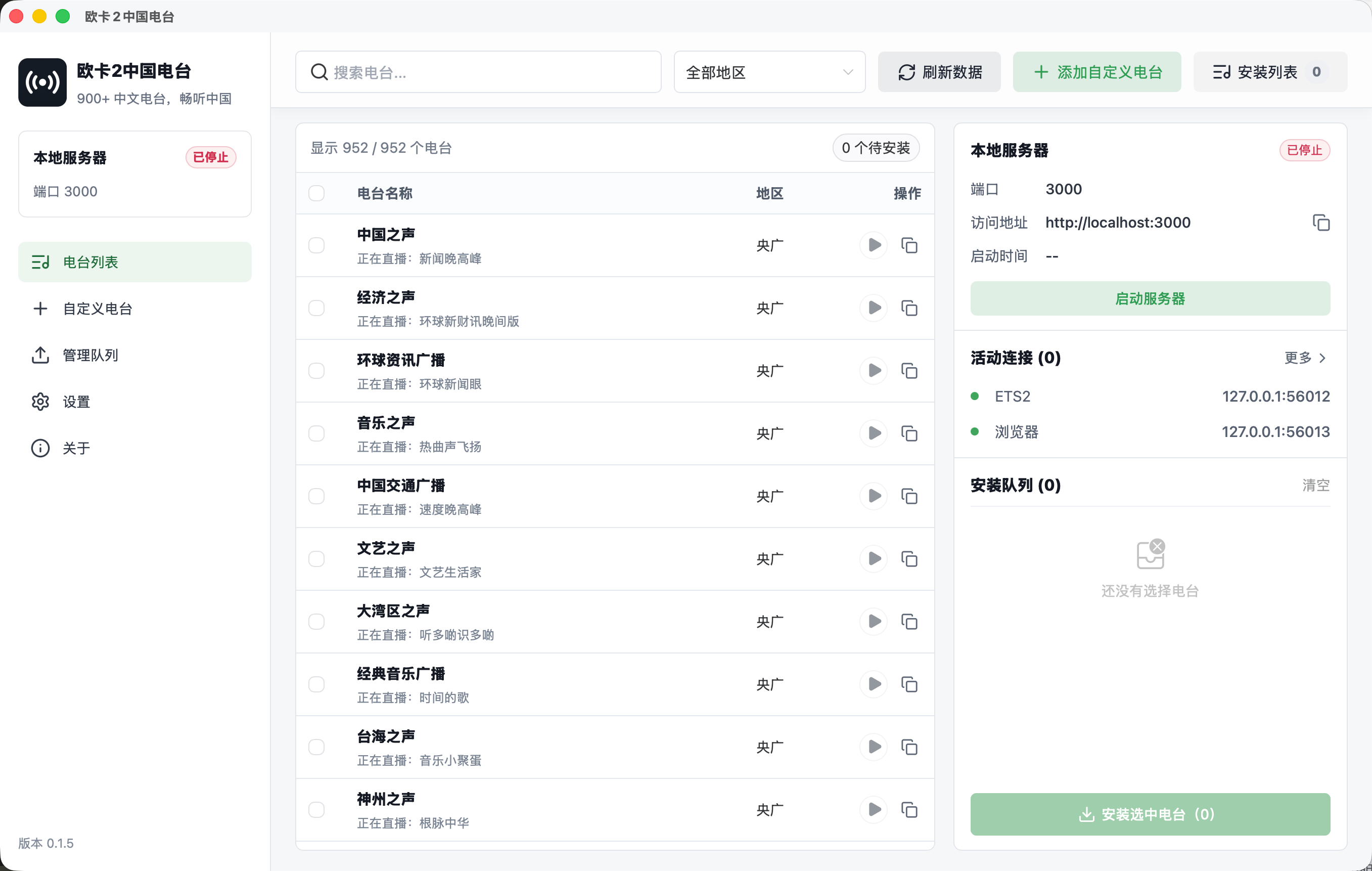Viewport: 1372px width, 871px height.
Task: Copy the 经济之声 stream link
Action: pos(909,308)
